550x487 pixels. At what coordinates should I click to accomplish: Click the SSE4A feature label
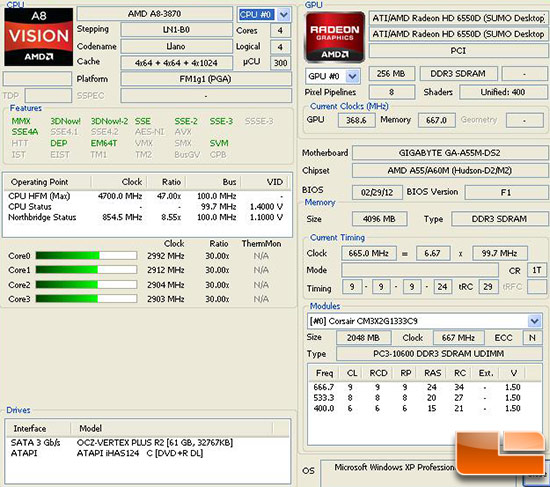coord(25,132)
